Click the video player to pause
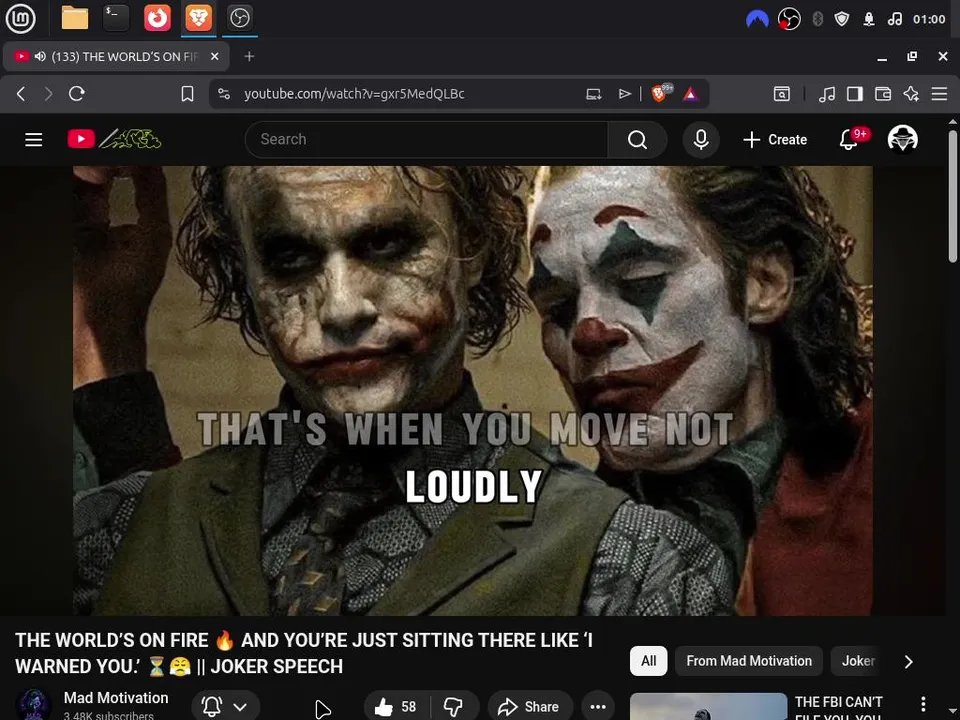The height and width of the screenshot is (720, 960). (473, 391)
